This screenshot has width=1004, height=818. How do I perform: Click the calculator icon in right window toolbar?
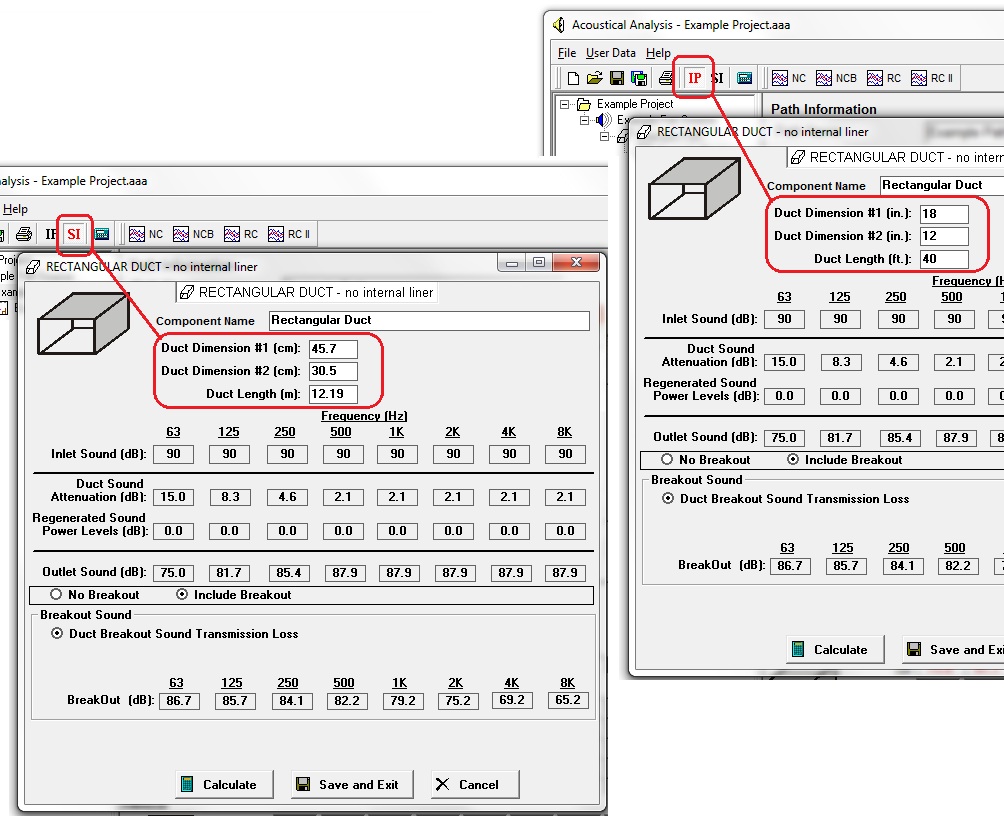(x=744, y=78)
